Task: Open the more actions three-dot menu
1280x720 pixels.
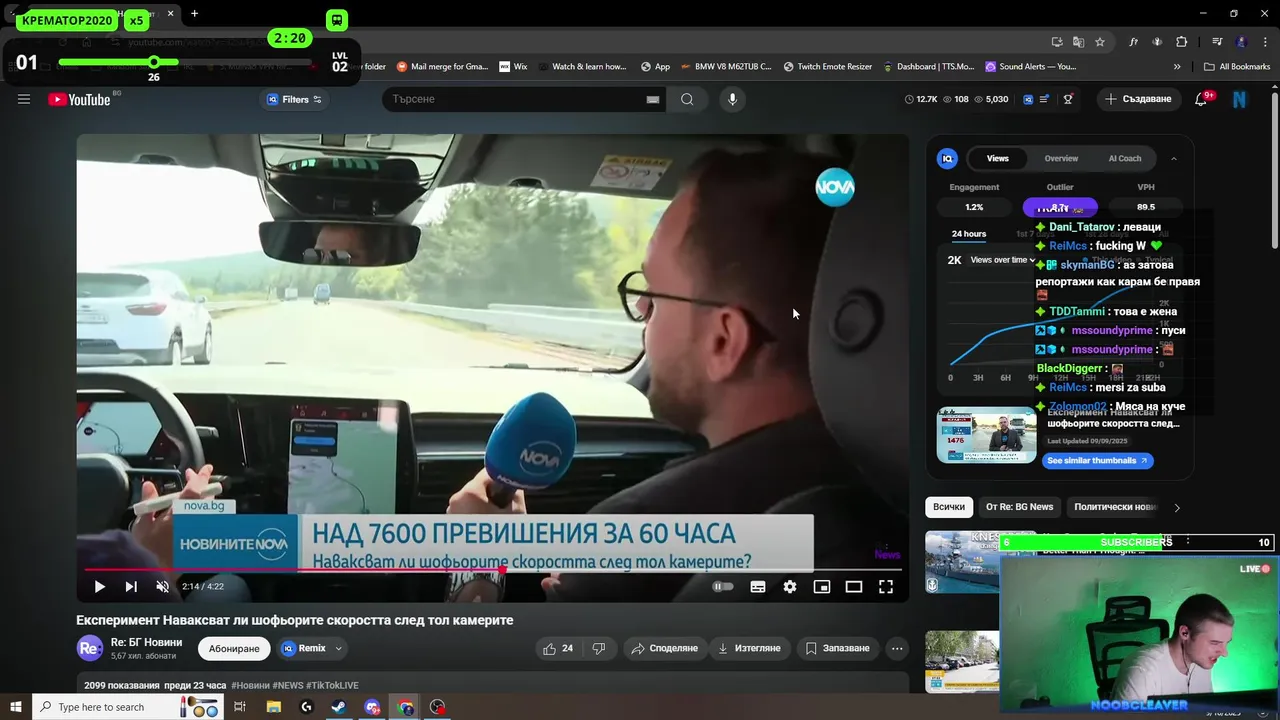Action: point(897,648)
